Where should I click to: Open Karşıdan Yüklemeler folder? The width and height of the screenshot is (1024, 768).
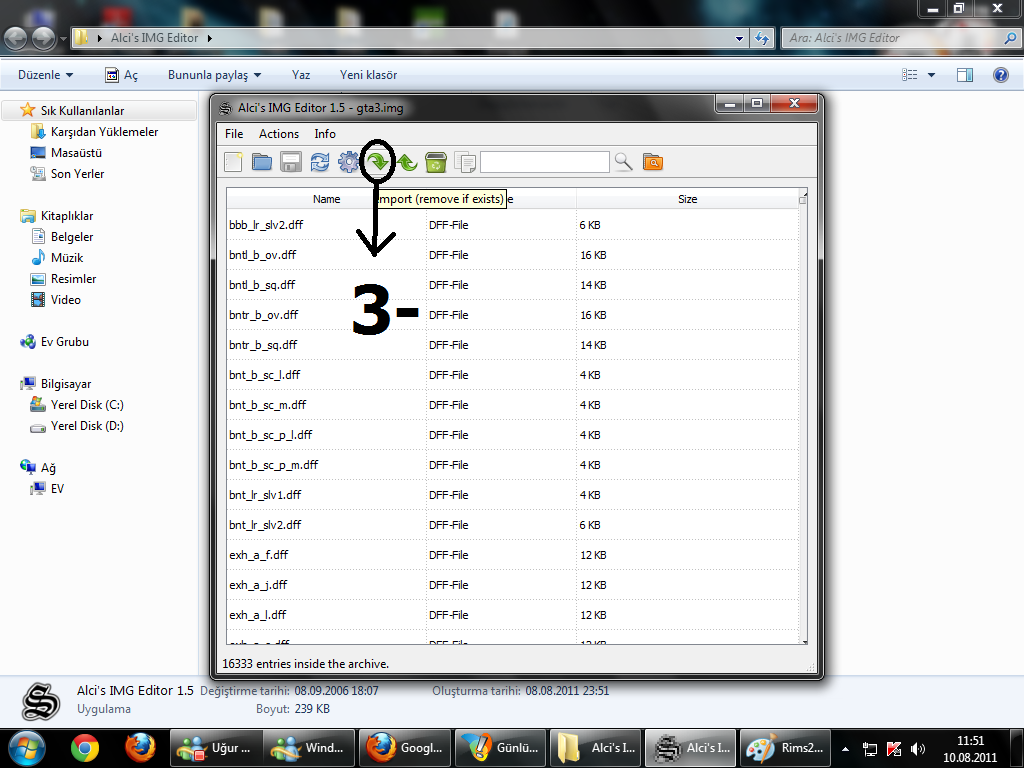(104, 132)
